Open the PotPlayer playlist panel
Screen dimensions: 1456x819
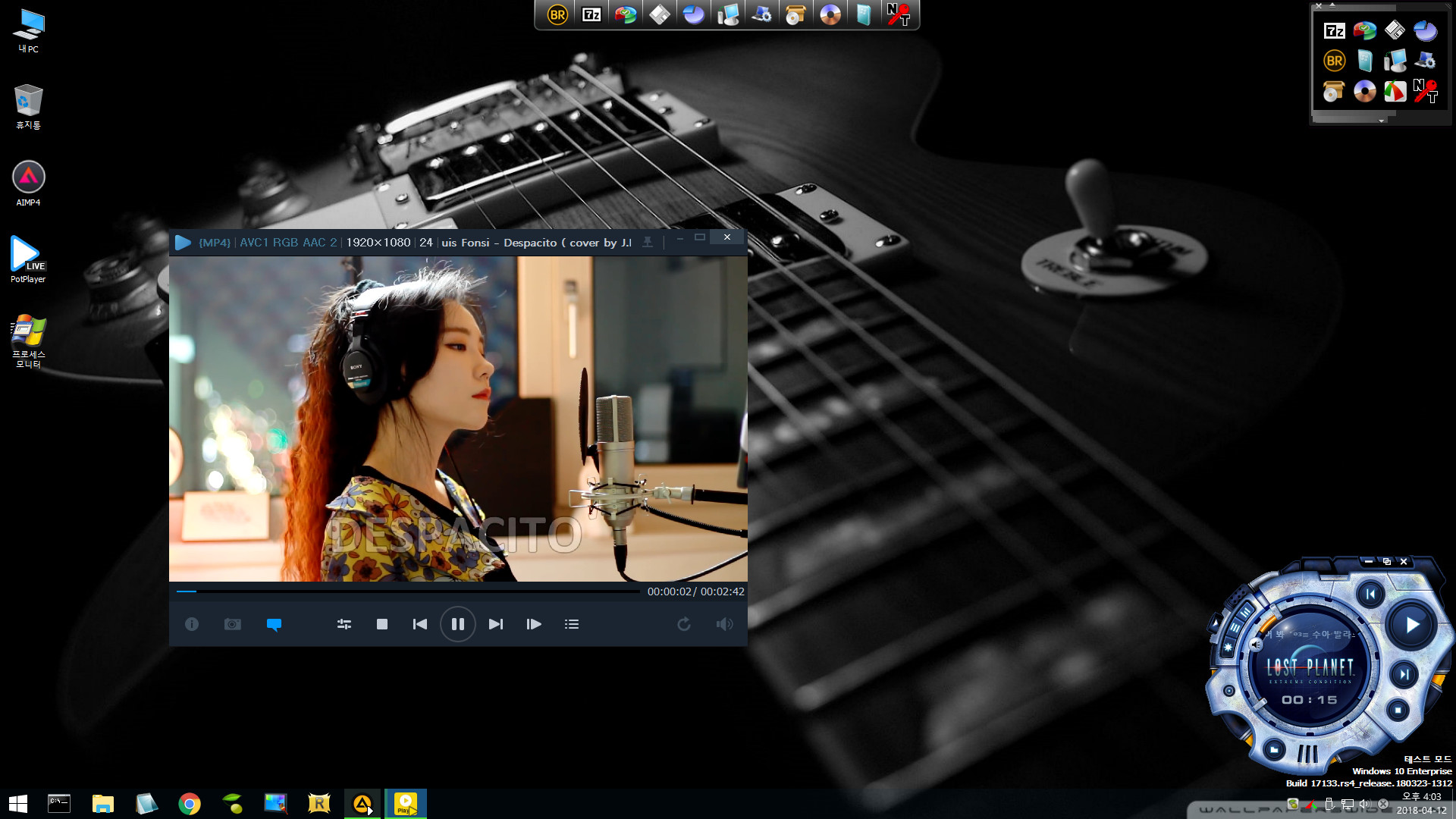572,624
